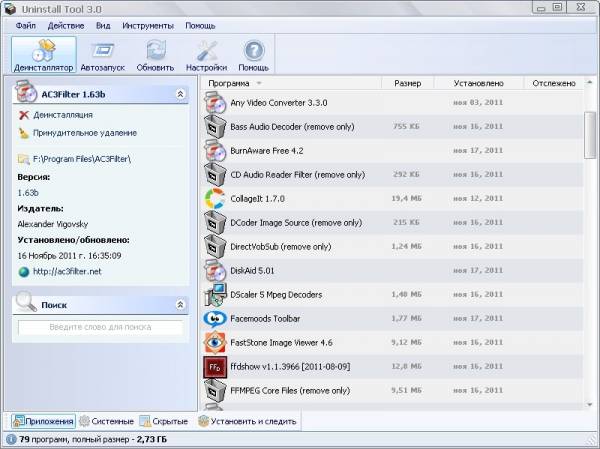The height and width of the screenshot is (449, 600).
Task: Select the CollageIt 1.7.0 entry
Action: click(392, 199)
